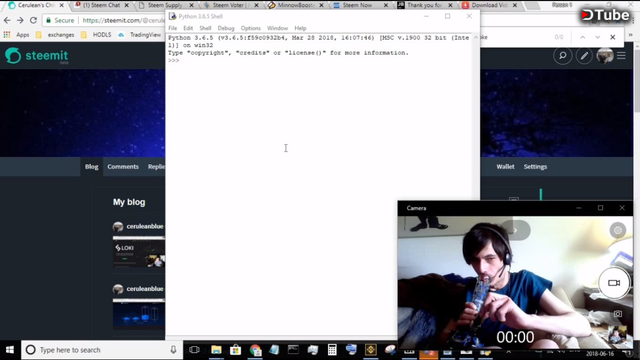640x360 pixels.
Task: Open Window menu in Python Shell
Action: (x=277, y=28)
